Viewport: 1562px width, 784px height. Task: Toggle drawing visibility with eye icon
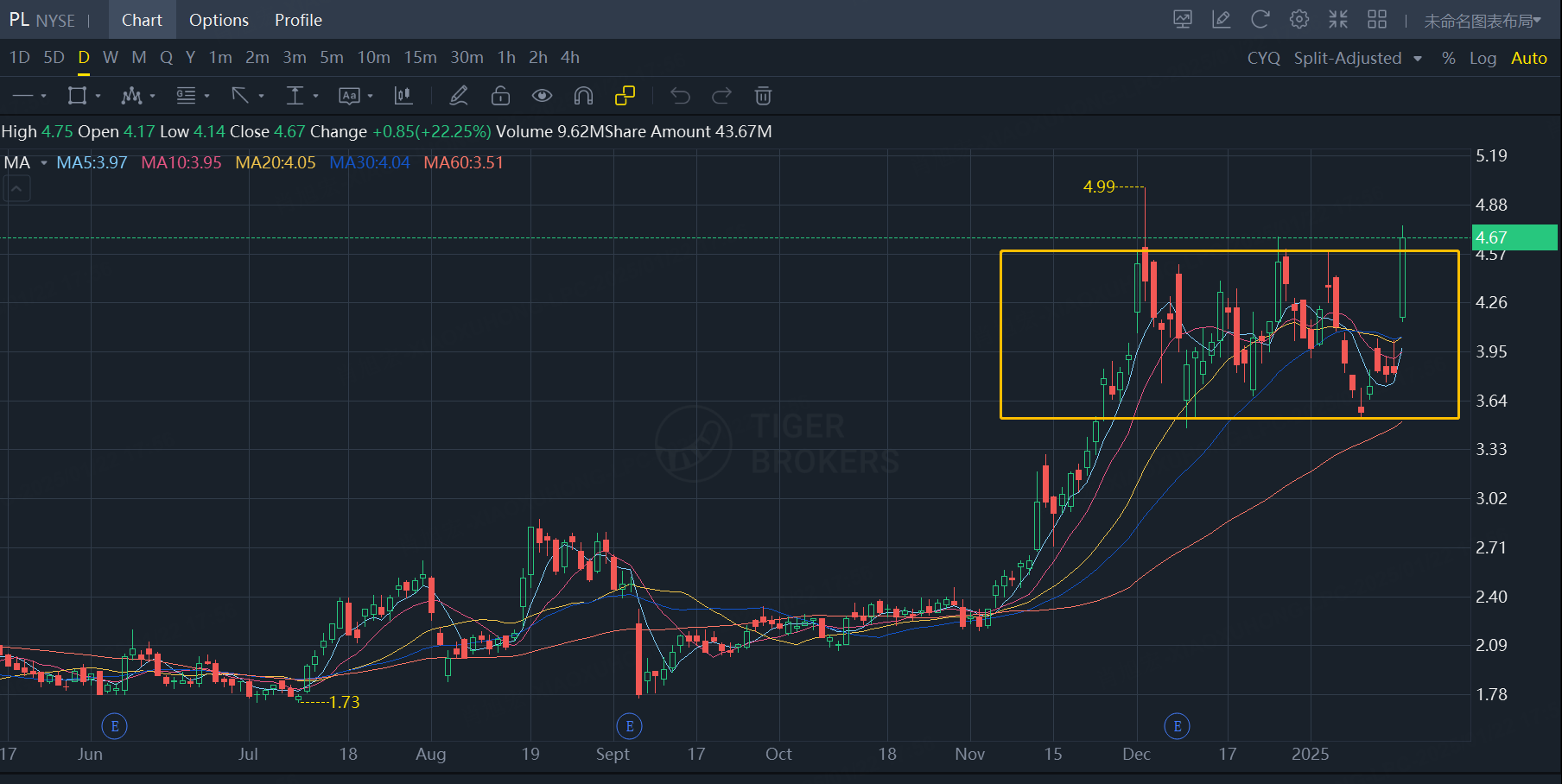(542, 96)
